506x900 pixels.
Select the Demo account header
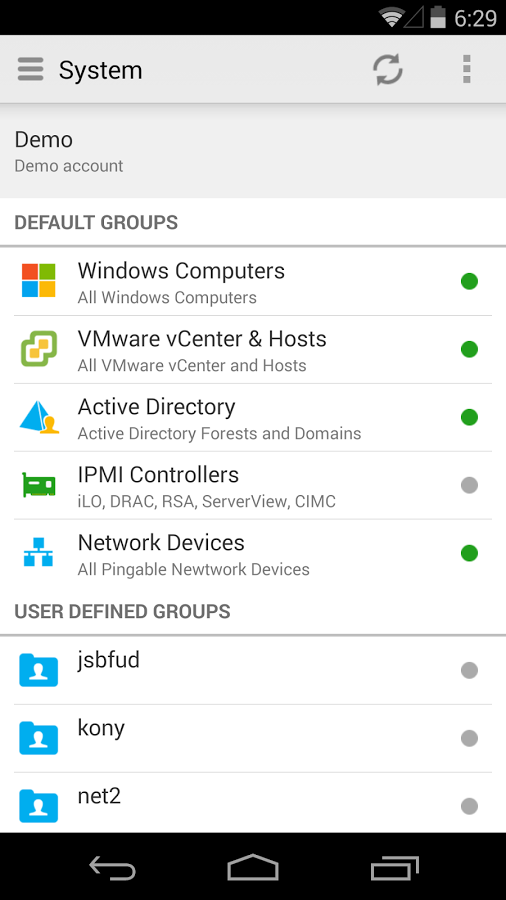point(253,152)
